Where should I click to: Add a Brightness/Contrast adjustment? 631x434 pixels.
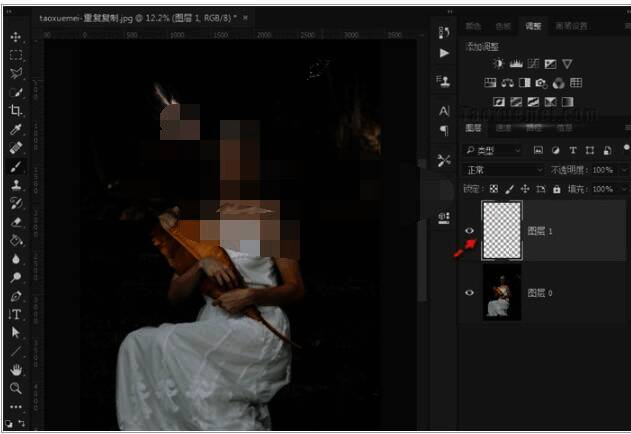(498, 64)
